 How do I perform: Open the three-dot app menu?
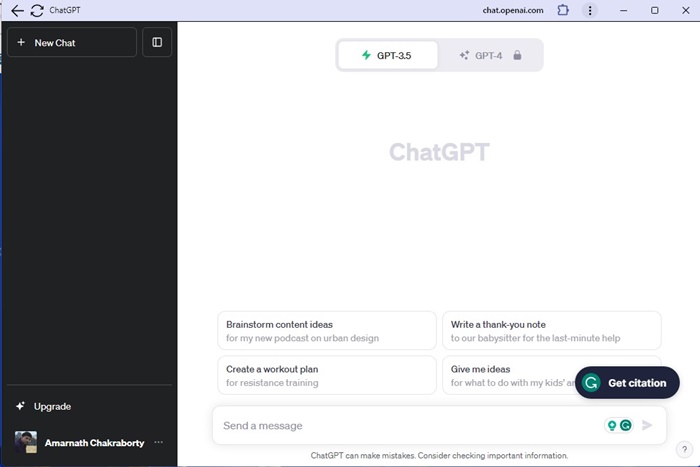pos(590,10)
